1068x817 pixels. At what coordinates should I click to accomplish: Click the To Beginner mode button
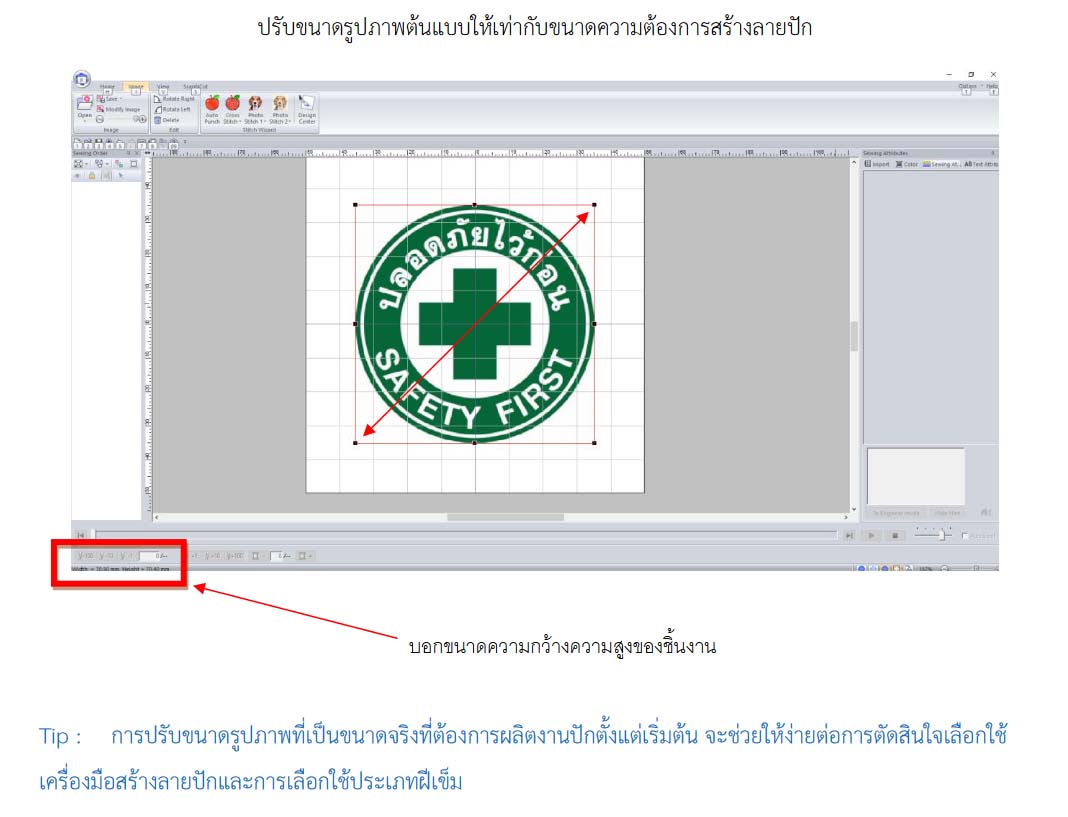pyautogui.click(x=896, y=512)
